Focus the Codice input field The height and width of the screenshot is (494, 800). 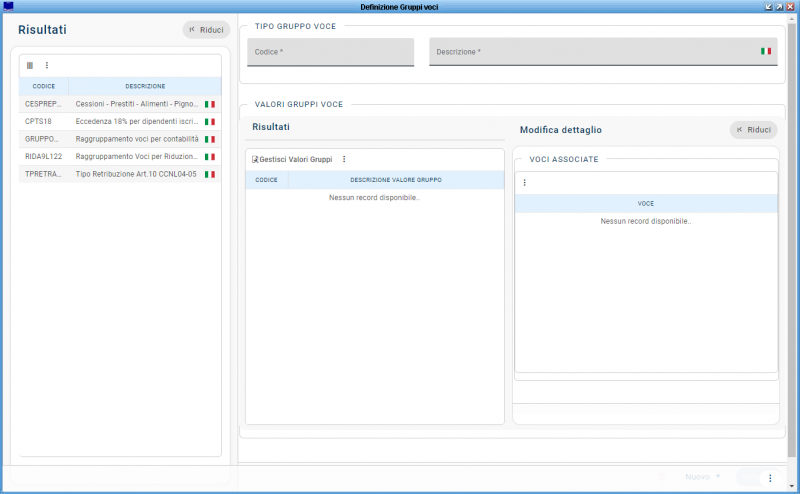click(330, 52)
